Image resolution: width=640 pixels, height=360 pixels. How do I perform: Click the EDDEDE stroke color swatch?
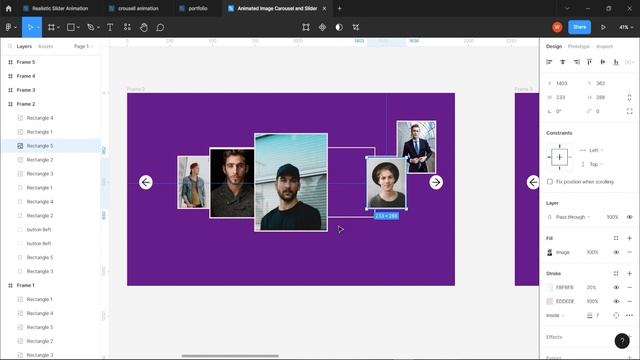[x=550, y=301]
